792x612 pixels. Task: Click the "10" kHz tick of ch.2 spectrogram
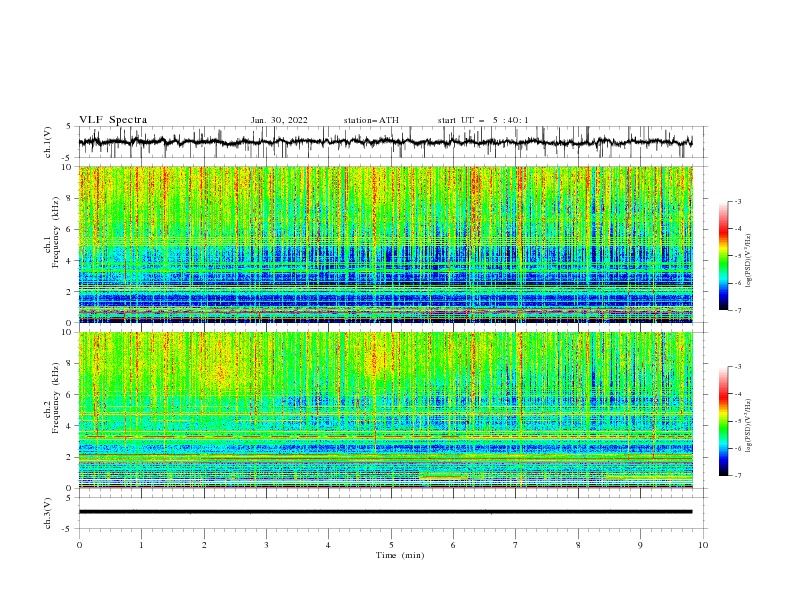pyautogui.click(x=68, y=332)
